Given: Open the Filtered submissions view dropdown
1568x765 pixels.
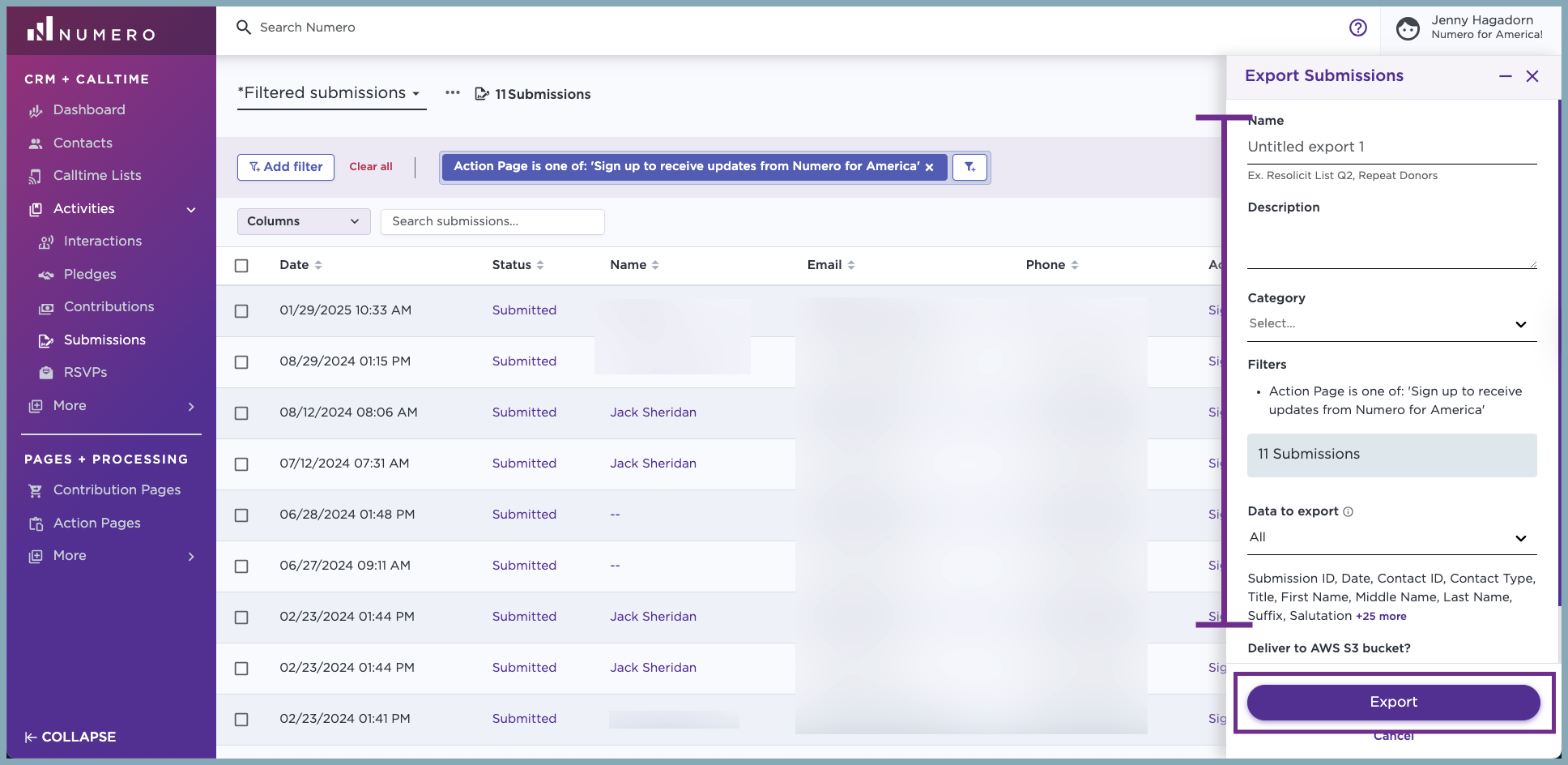Looking at the screenshot, I should [331, 93].
